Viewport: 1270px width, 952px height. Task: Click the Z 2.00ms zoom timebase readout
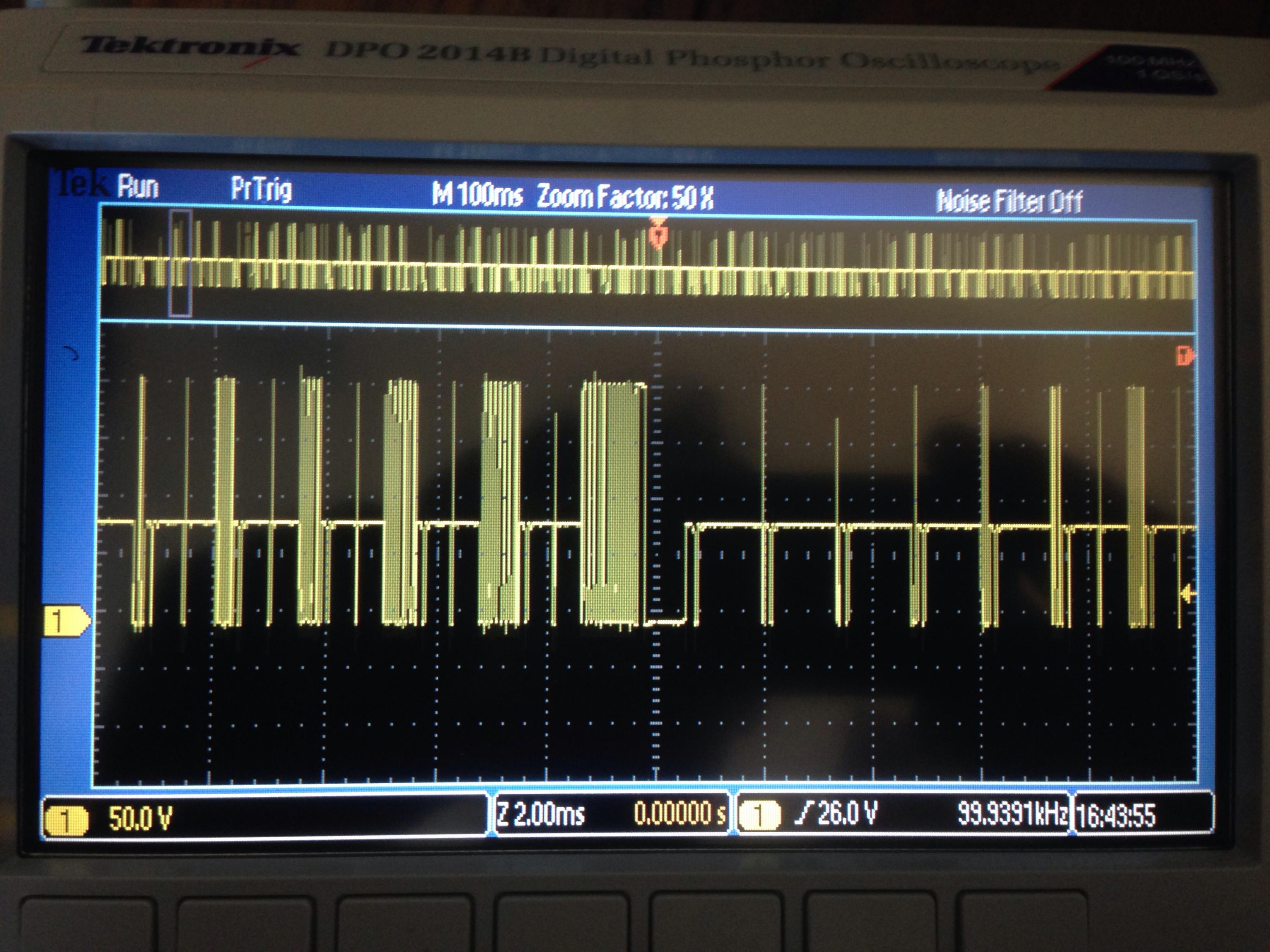click(x=540, y=814)
